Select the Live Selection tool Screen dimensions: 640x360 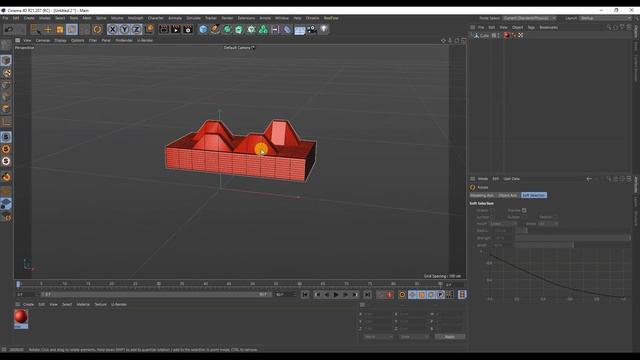click(x=36, y=29)
